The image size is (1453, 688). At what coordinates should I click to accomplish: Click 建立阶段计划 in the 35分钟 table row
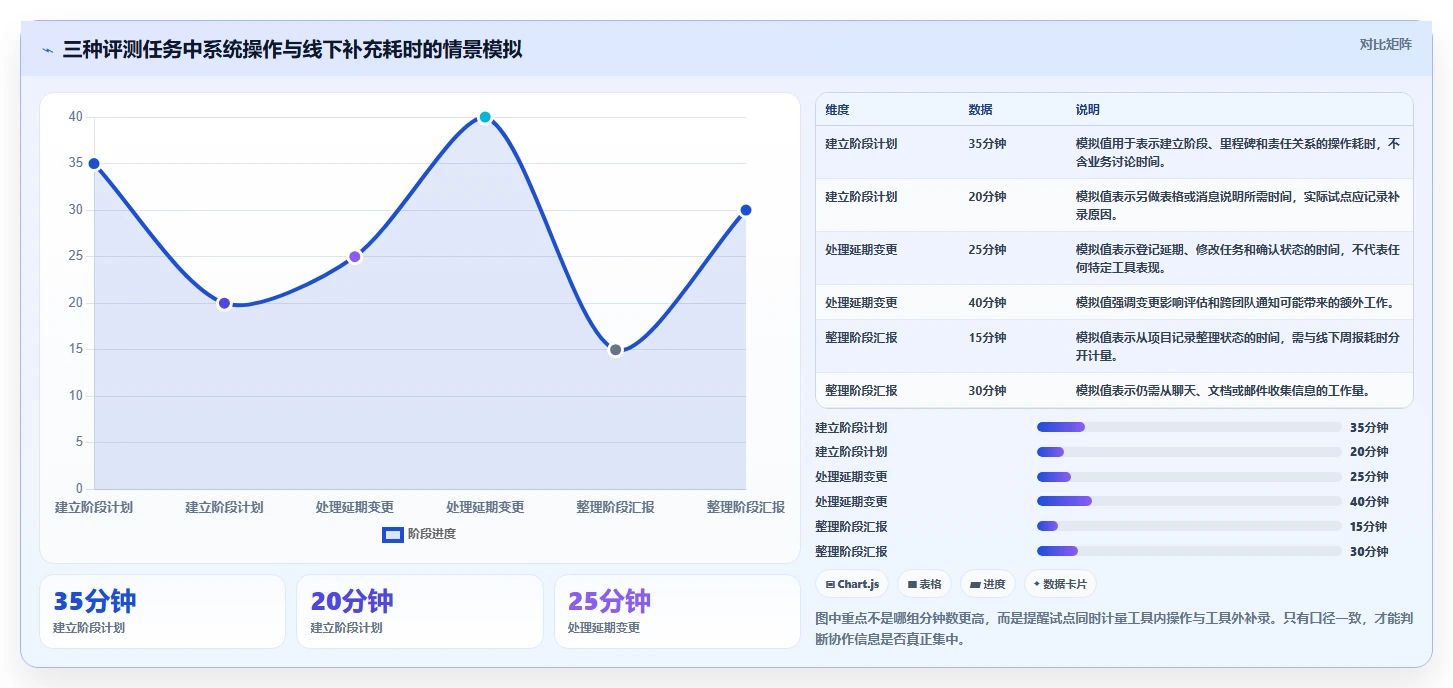pos(861,144)
